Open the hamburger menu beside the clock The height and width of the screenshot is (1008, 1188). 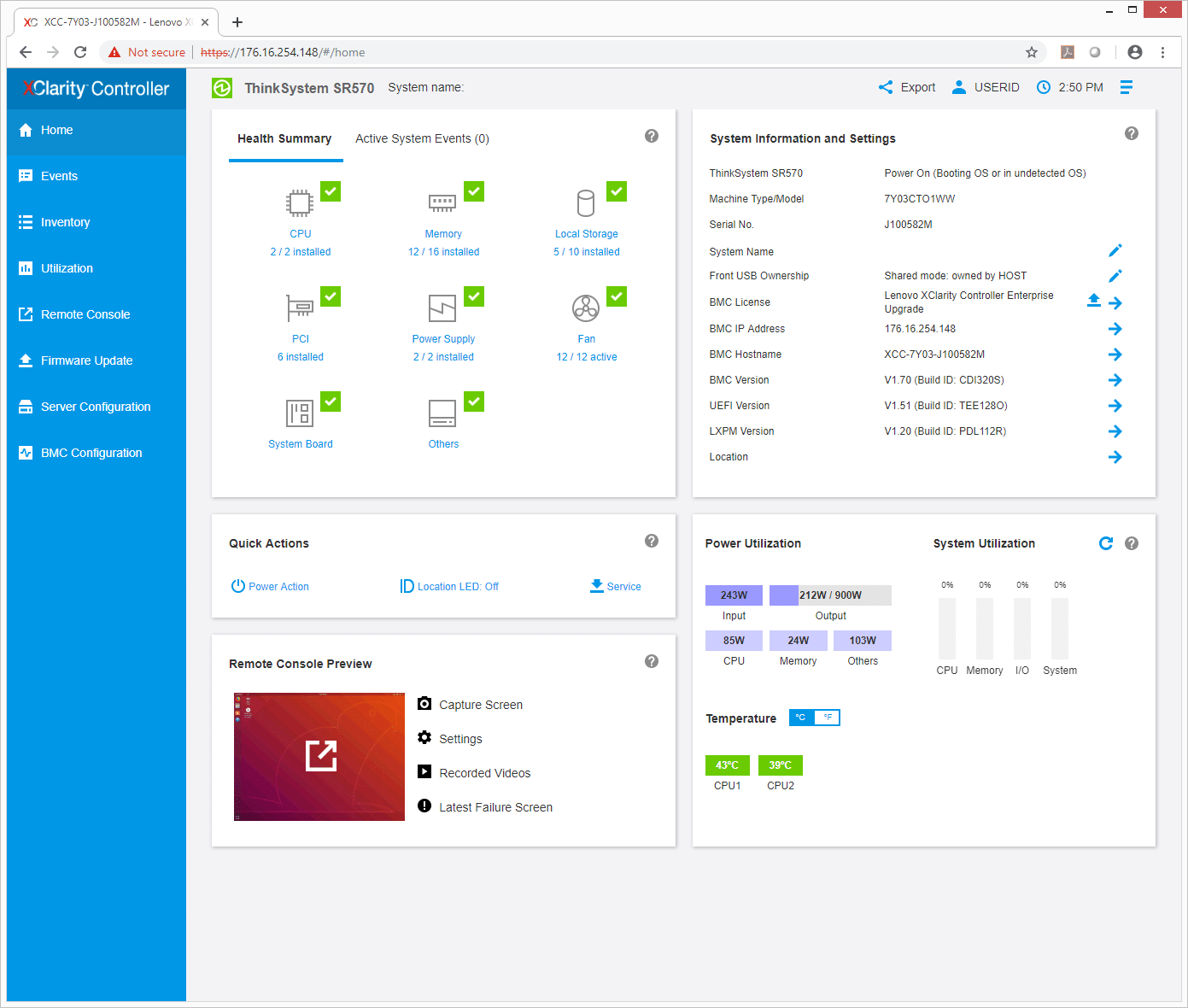1127,87
